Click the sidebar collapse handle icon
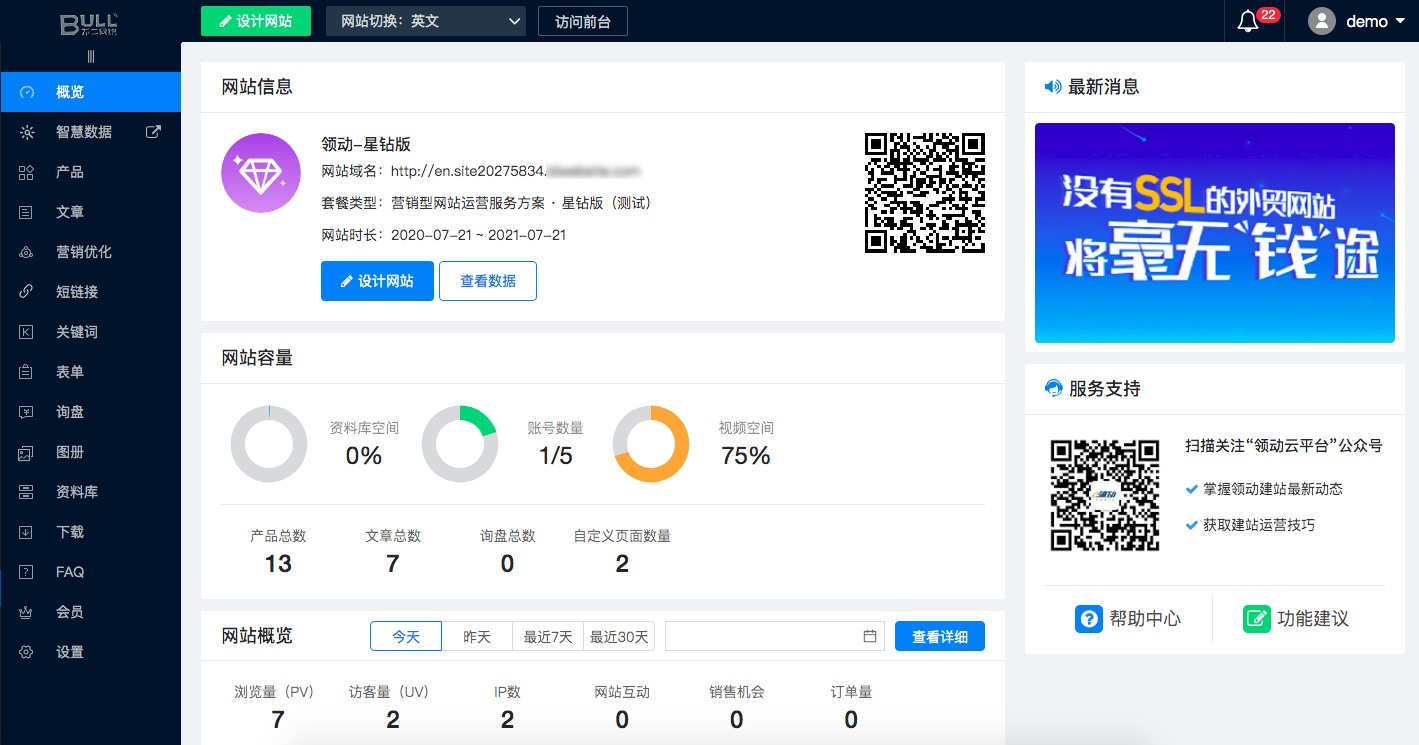 (91, 57)
